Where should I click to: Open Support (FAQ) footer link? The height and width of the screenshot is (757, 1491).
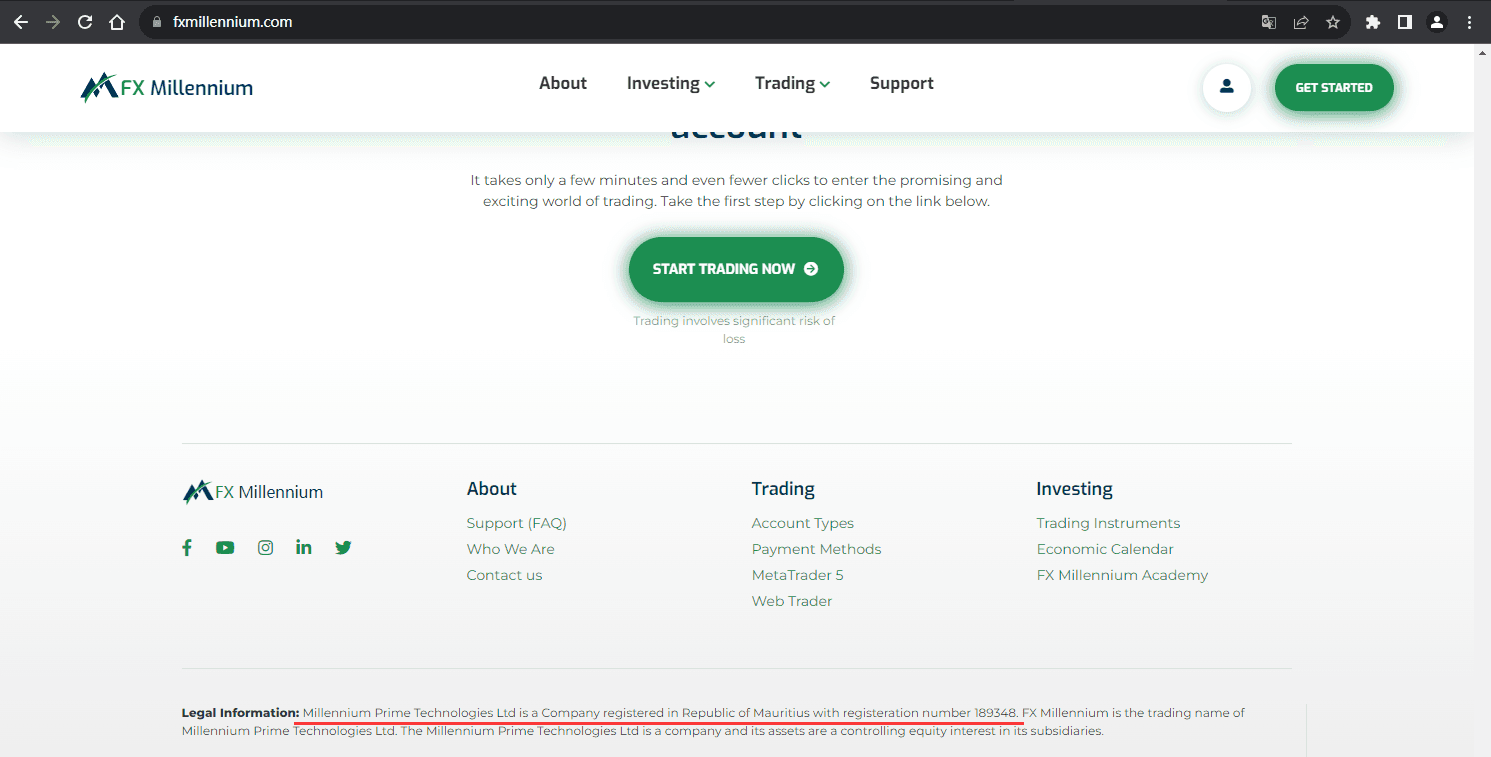pyautogui.click(x=516, y=523)
